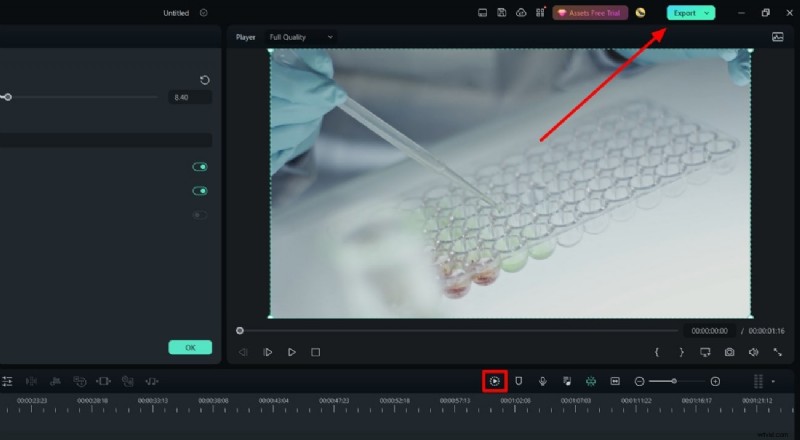Viewport: 800px width, 440px height.
Task: Click the Export button
Action: pos(684,13)
